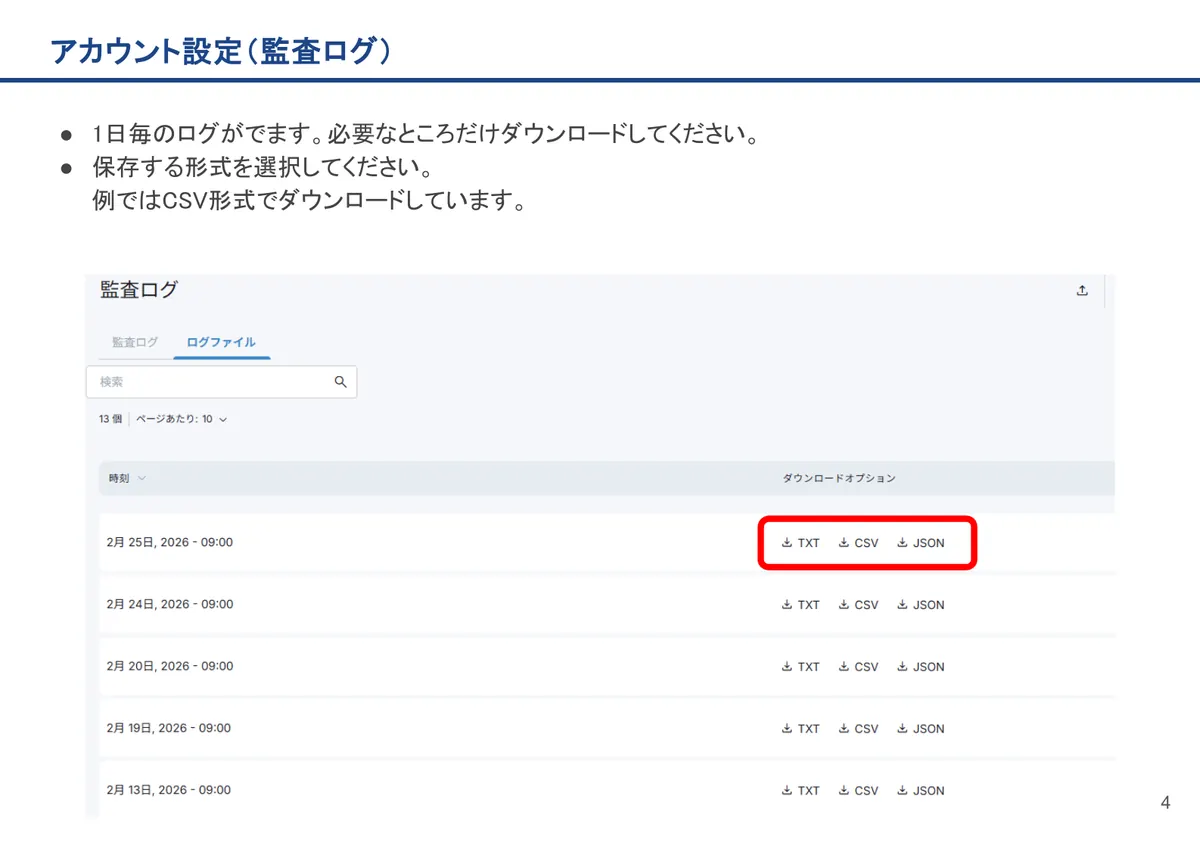Image resolution: width=1200 pixels, height=849 pixels.
Task: Download JSON log for 2月 25日, 2026
Action: click(920, 543)
